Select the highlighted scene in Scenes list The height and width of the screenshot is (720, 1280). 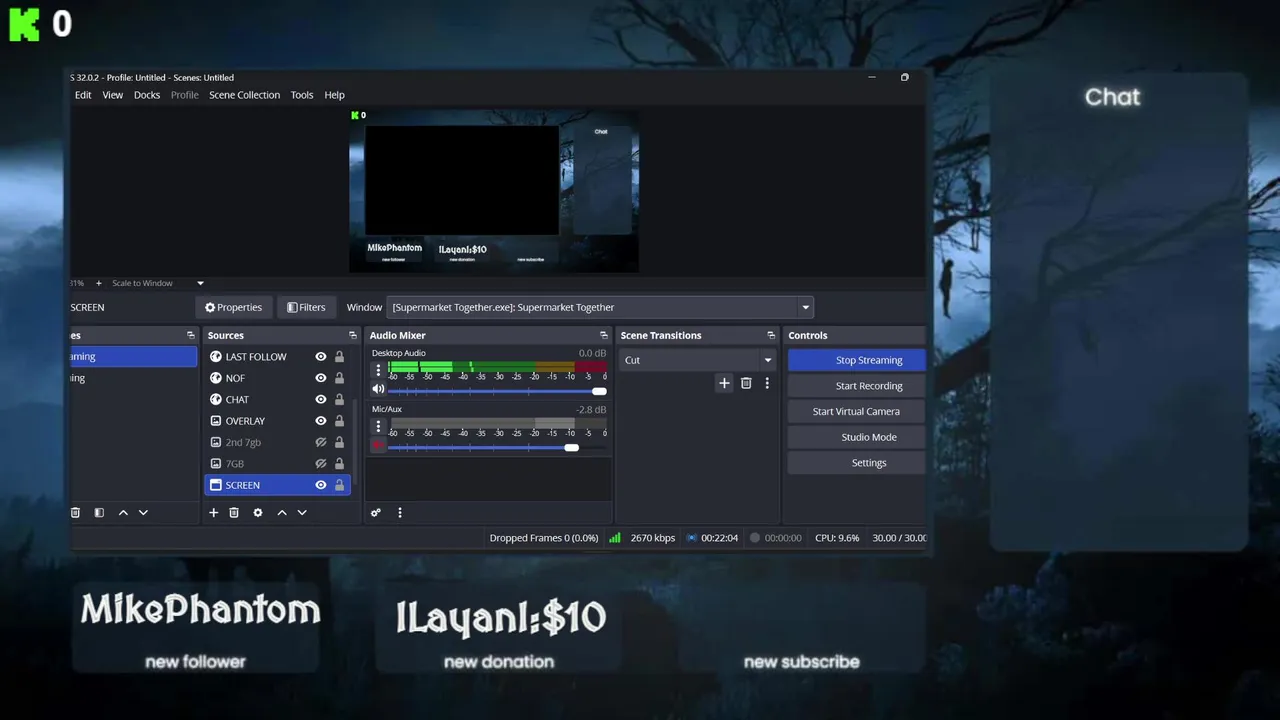pyautogui.click(x=134, y=357)
